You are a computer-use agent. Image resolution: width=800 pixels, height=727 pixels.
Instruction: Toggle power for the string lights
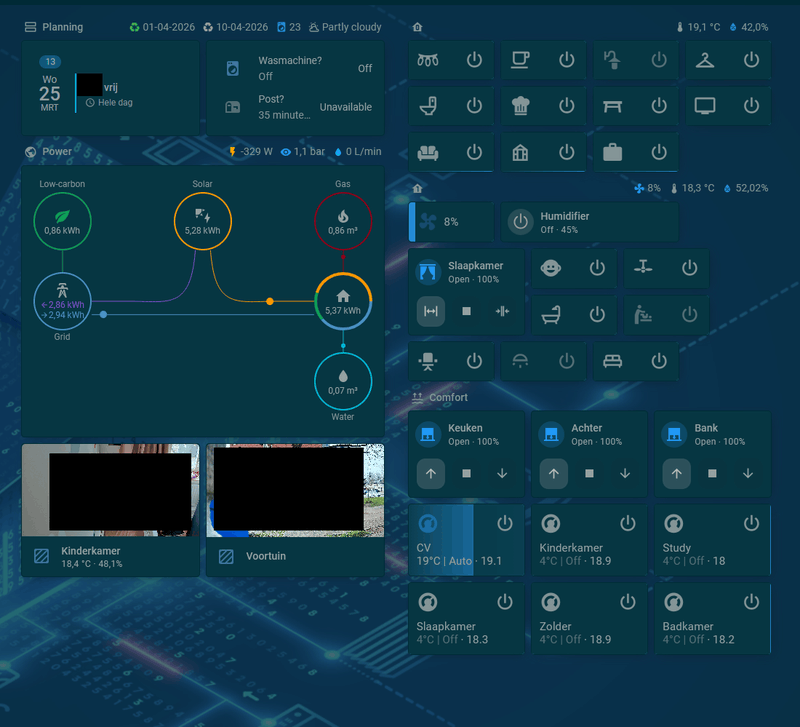coord(474,60)
